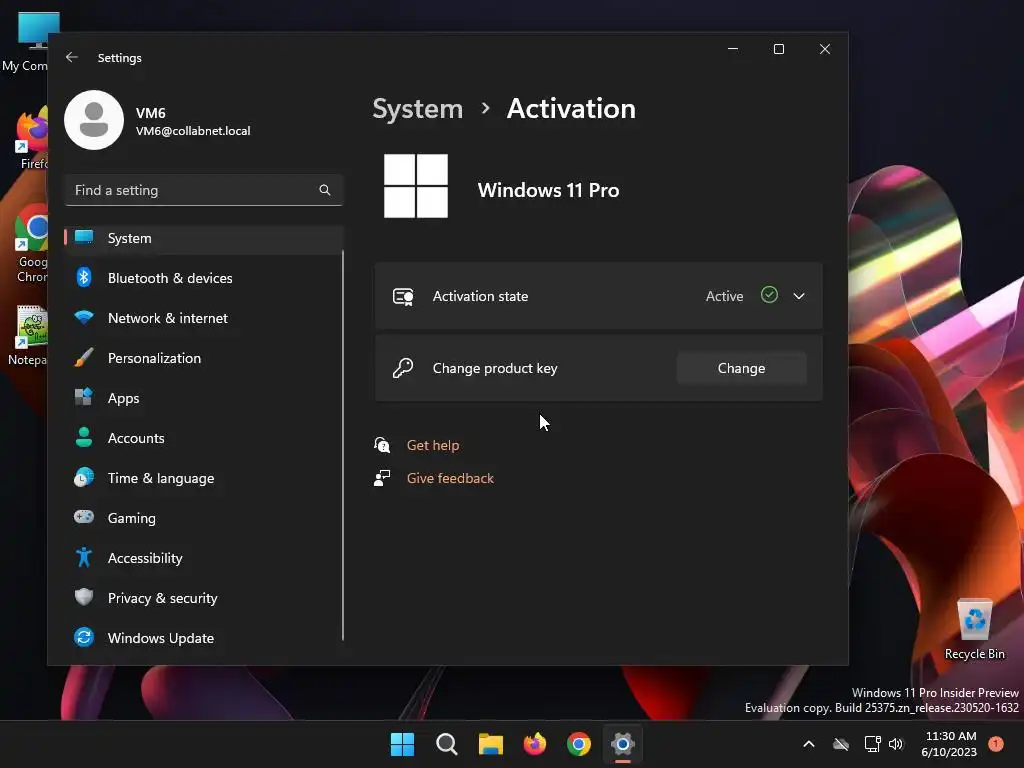
Task: Click the VM6 user avatar picture
Action: click(x=94, y=120)
